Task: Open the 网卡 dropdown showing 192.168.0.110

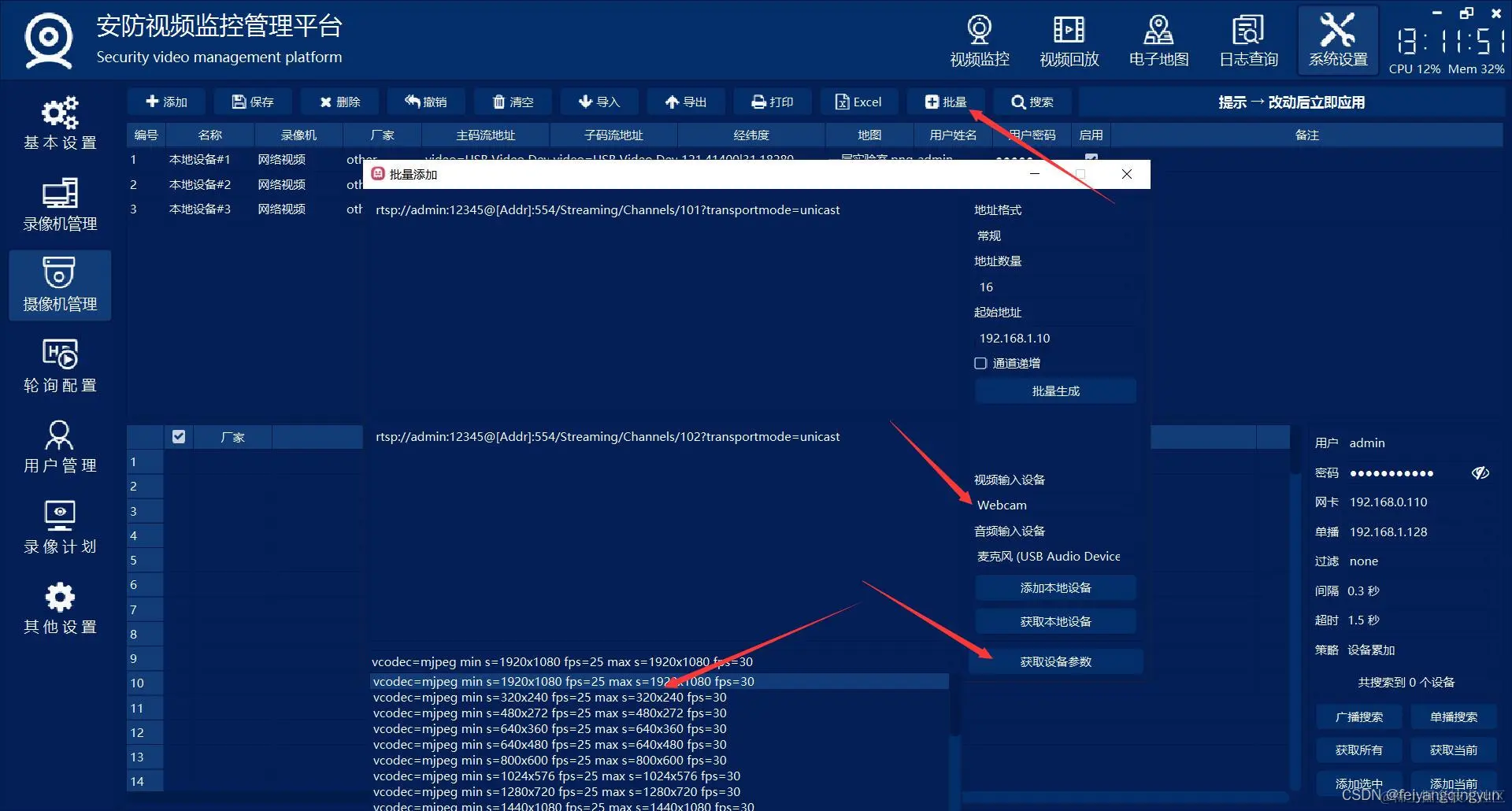Action: 1421,502
